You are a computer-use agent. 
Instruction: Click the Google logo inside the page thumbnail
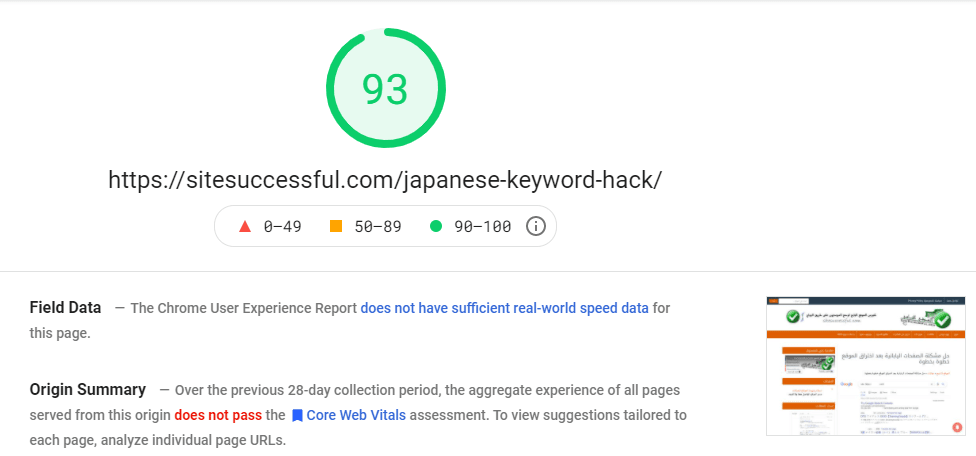click(x=846, y=383)
